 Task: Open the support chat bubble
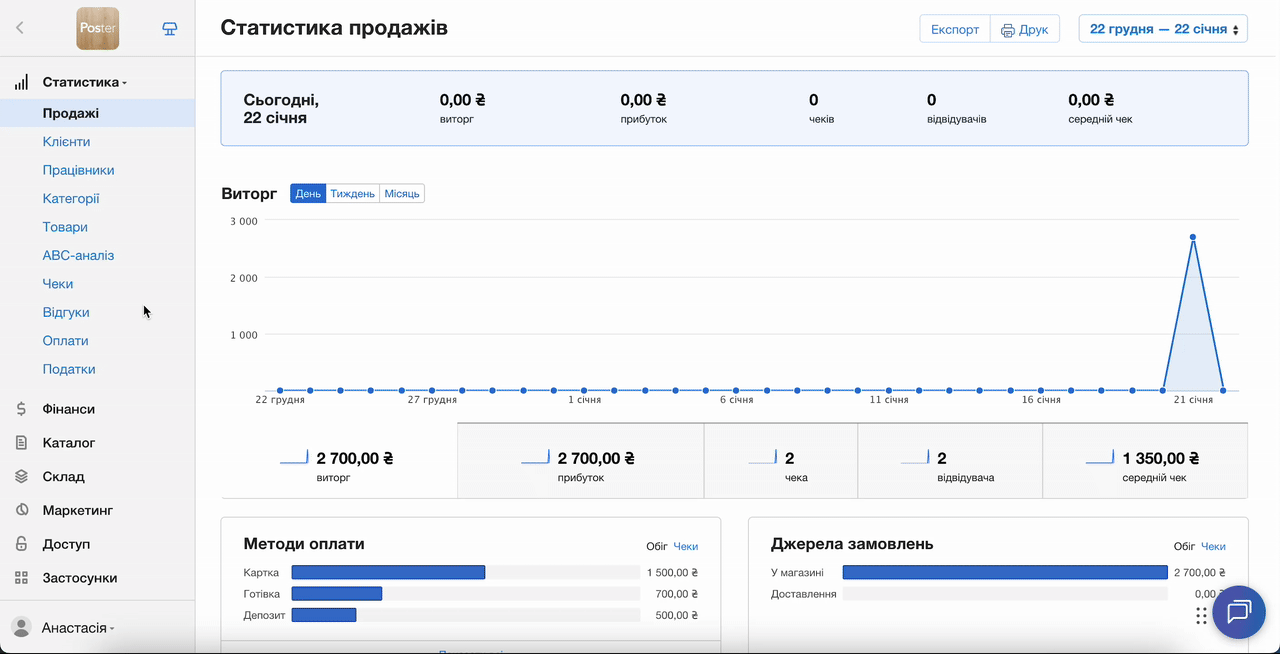1238,612
